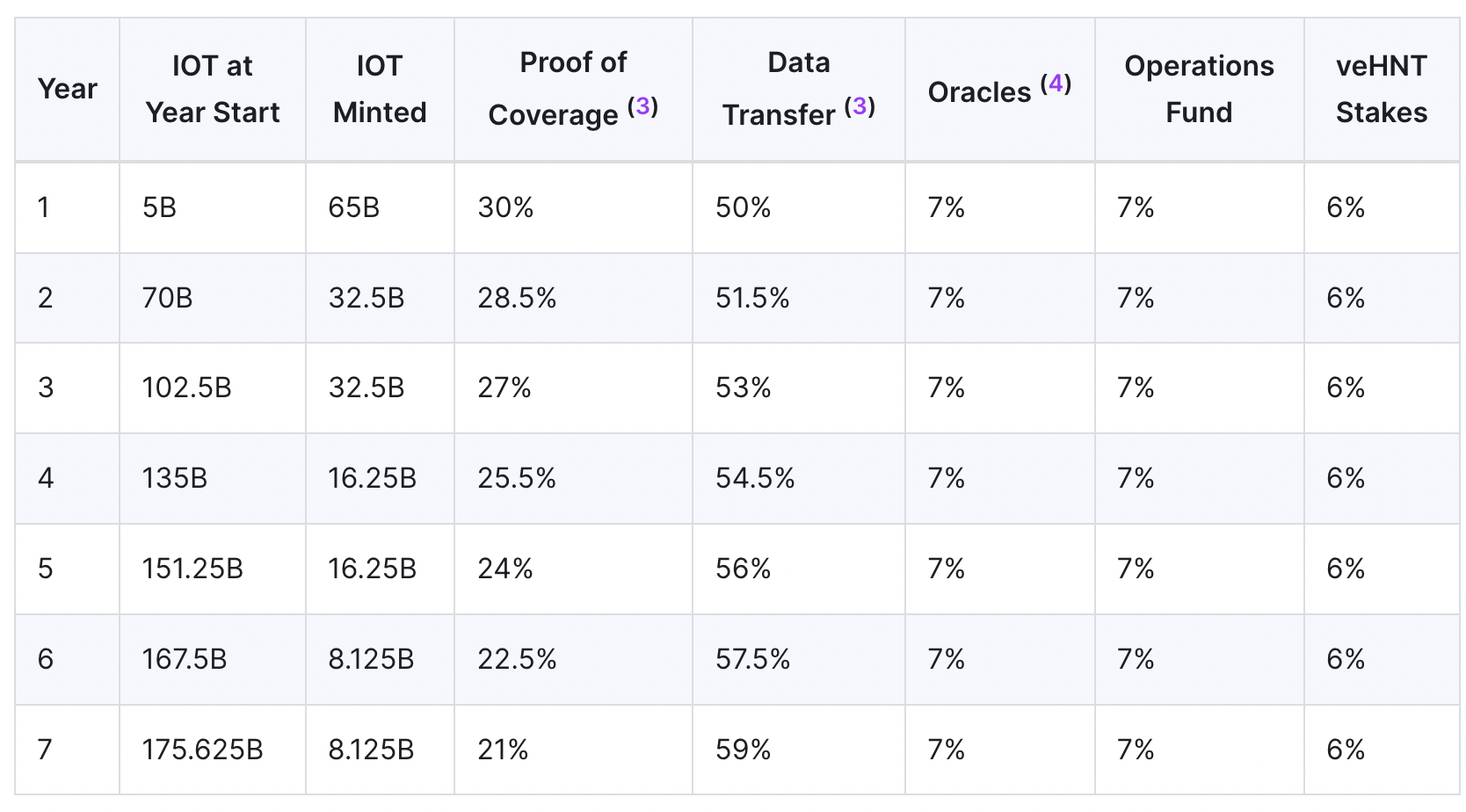Viewport: 1466px width, 812px height.
Task: Click footnote 3 link beside Proof of Coverage
Action: 642,106
